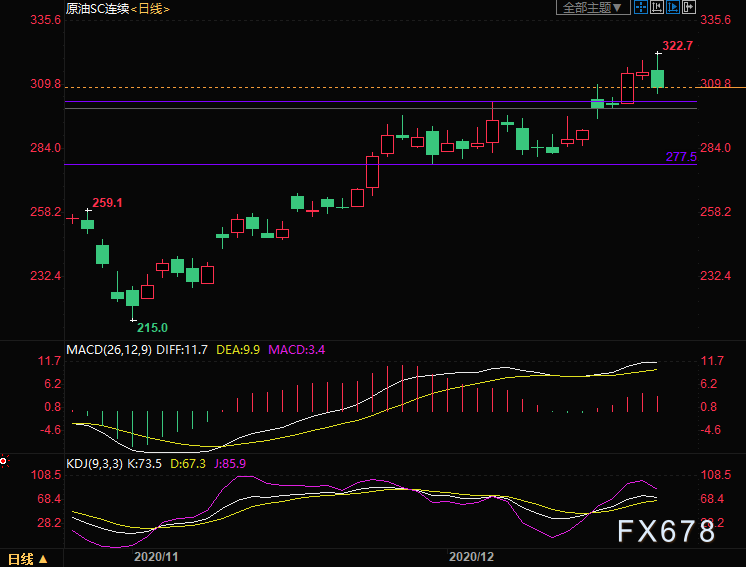Click the MACD(26,12,9) indicator label
The width and height of the screenshot is (746, 567).
(x=109, y=349)
